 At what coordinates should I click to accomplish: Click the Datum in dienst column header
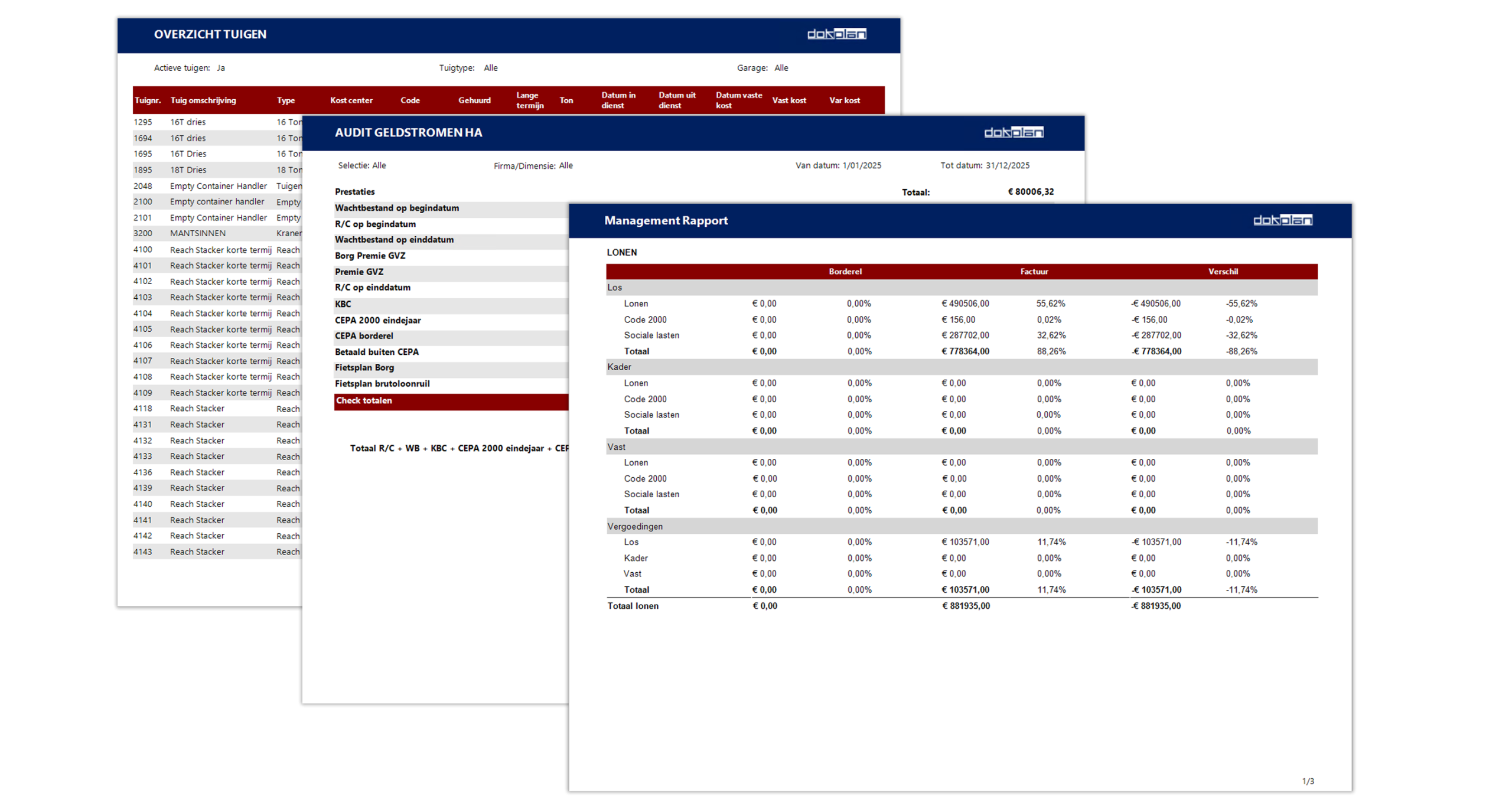coord(618,100)
